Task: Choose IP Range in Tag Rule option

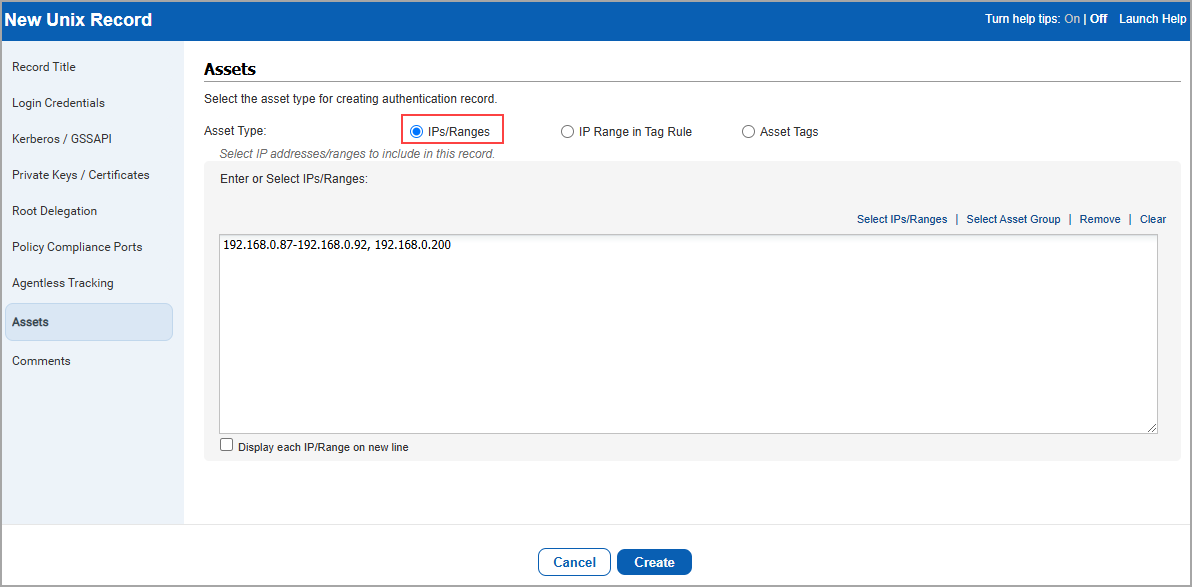Action: (567, 132)
